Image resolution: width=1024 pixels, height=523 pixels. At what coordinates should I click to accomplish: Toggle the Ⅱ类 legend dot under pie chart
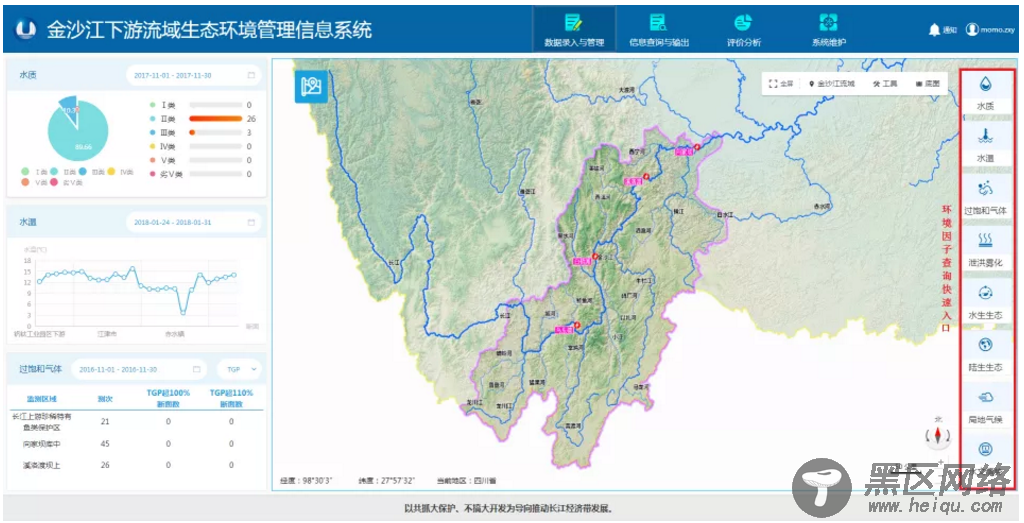click(x=53, y=172)
